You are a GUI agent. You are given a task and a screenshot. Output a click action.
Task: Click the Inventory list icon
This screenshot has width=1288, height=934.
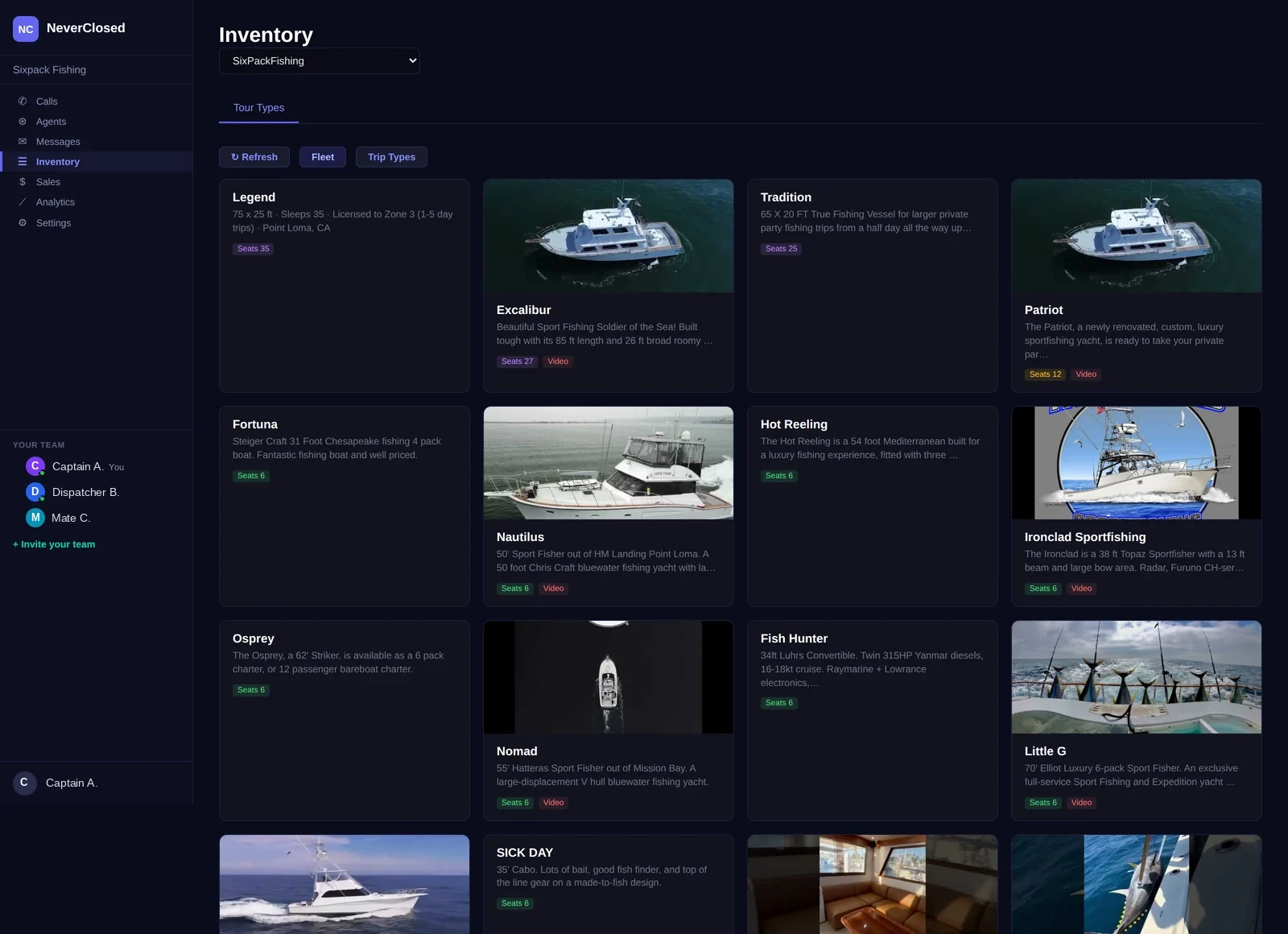click(23, 162)
